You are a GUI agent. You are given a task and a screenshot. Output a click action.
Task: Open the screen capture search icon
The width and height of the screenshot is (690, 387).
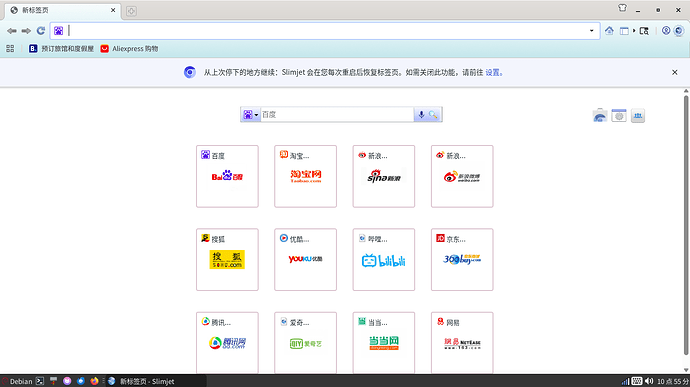point(644,31)
